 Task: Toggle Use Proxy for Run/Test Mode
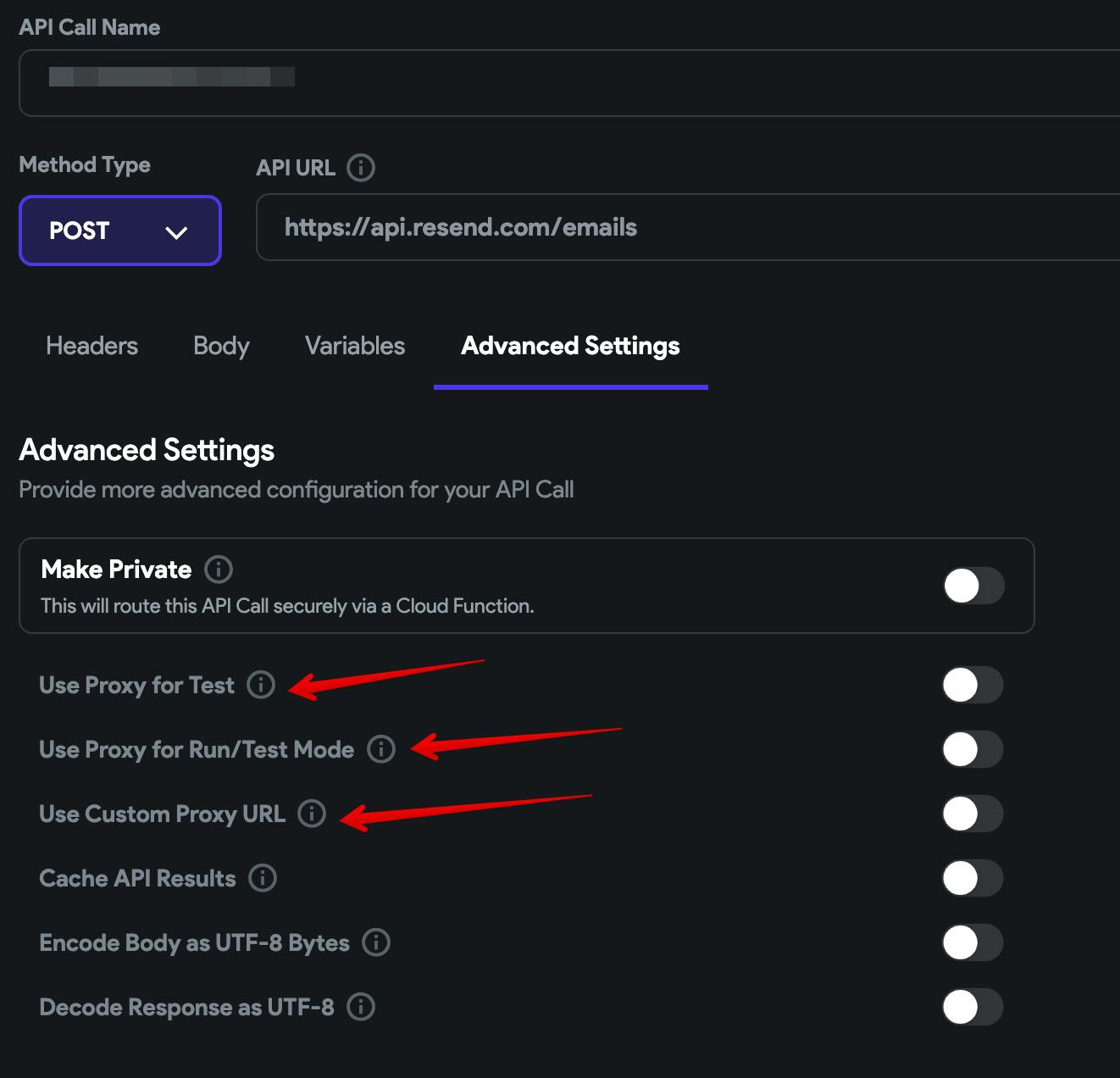click(x=973, y=749)
